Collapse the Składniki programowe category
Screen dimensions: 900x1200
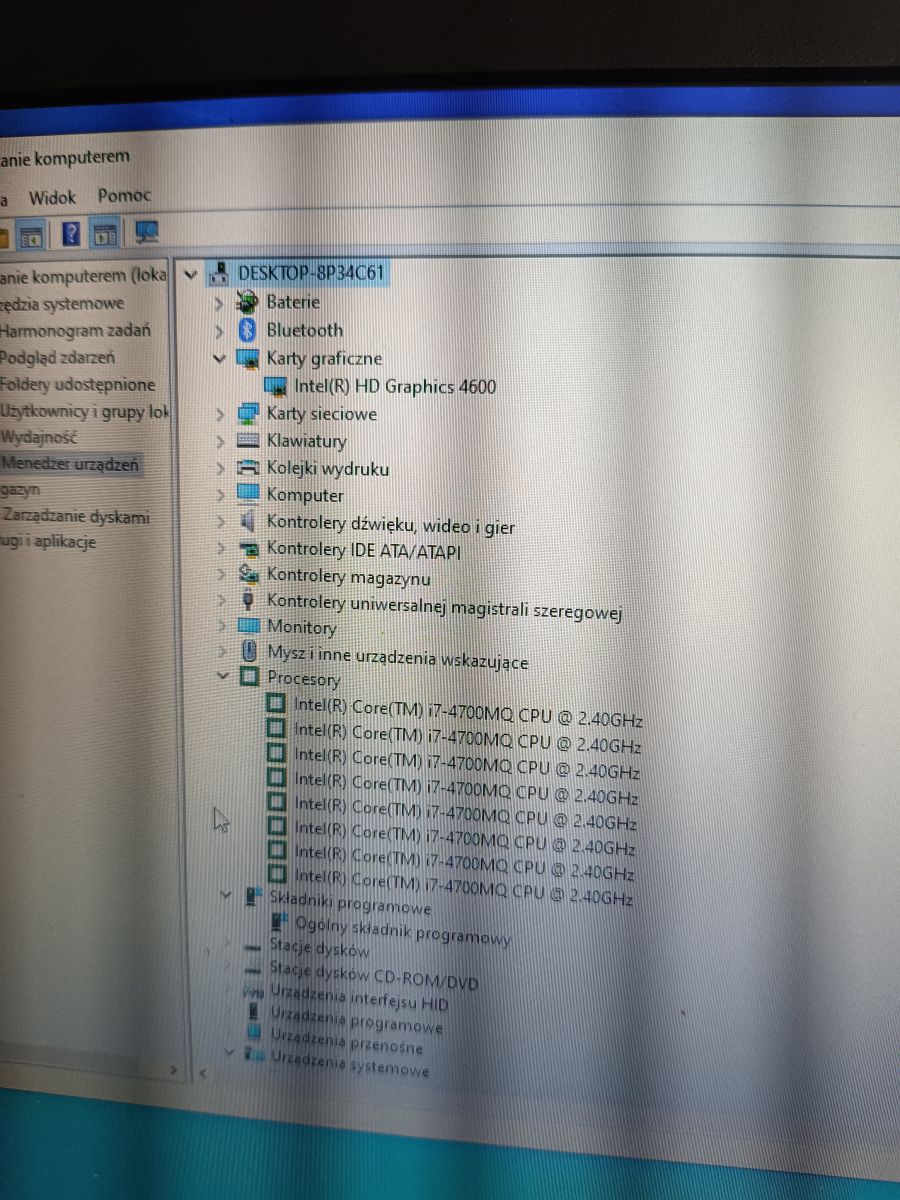point(226,895)
